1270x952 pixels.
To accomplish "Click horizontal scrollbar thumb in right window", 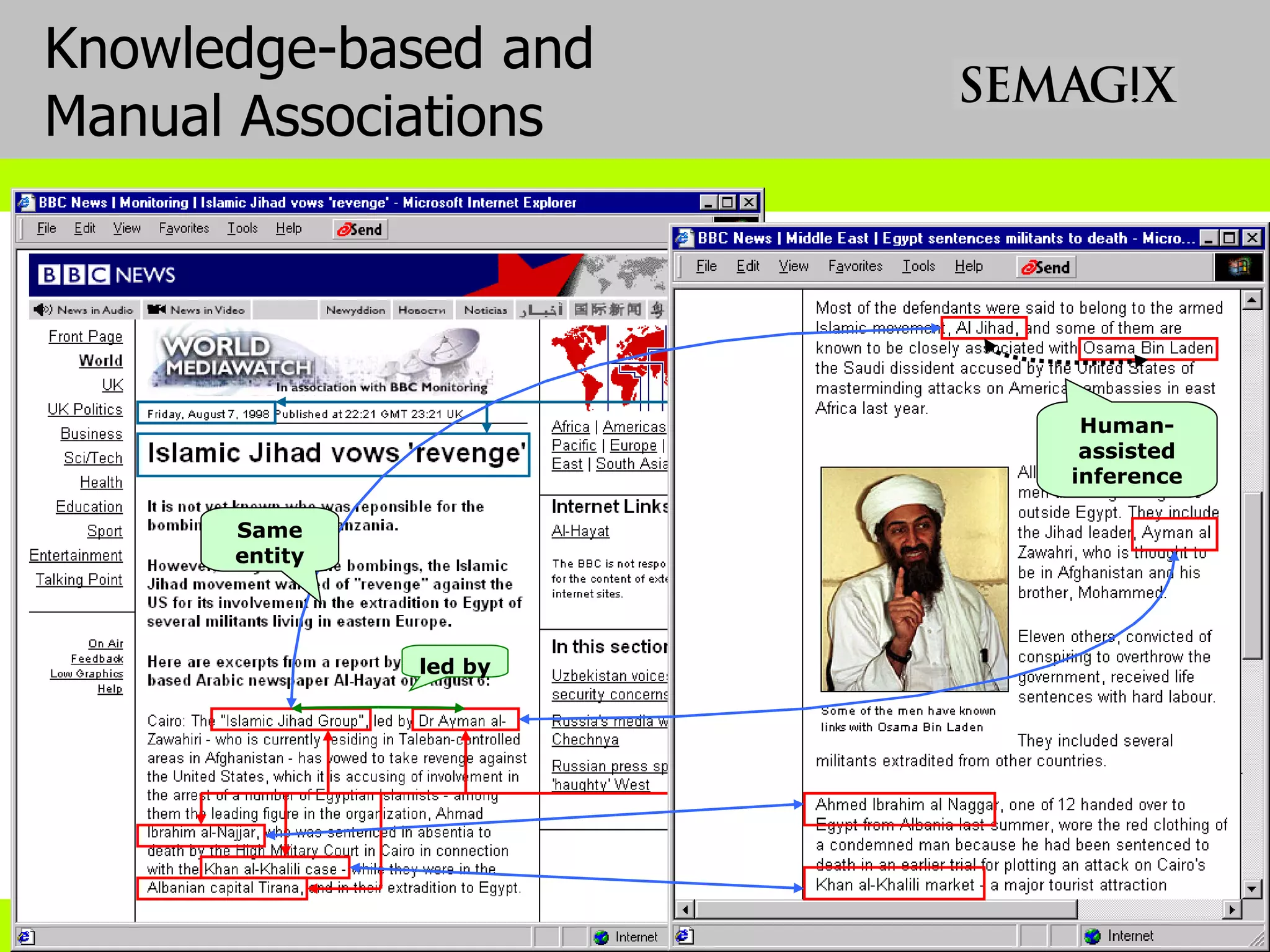I will coord(886,909).
